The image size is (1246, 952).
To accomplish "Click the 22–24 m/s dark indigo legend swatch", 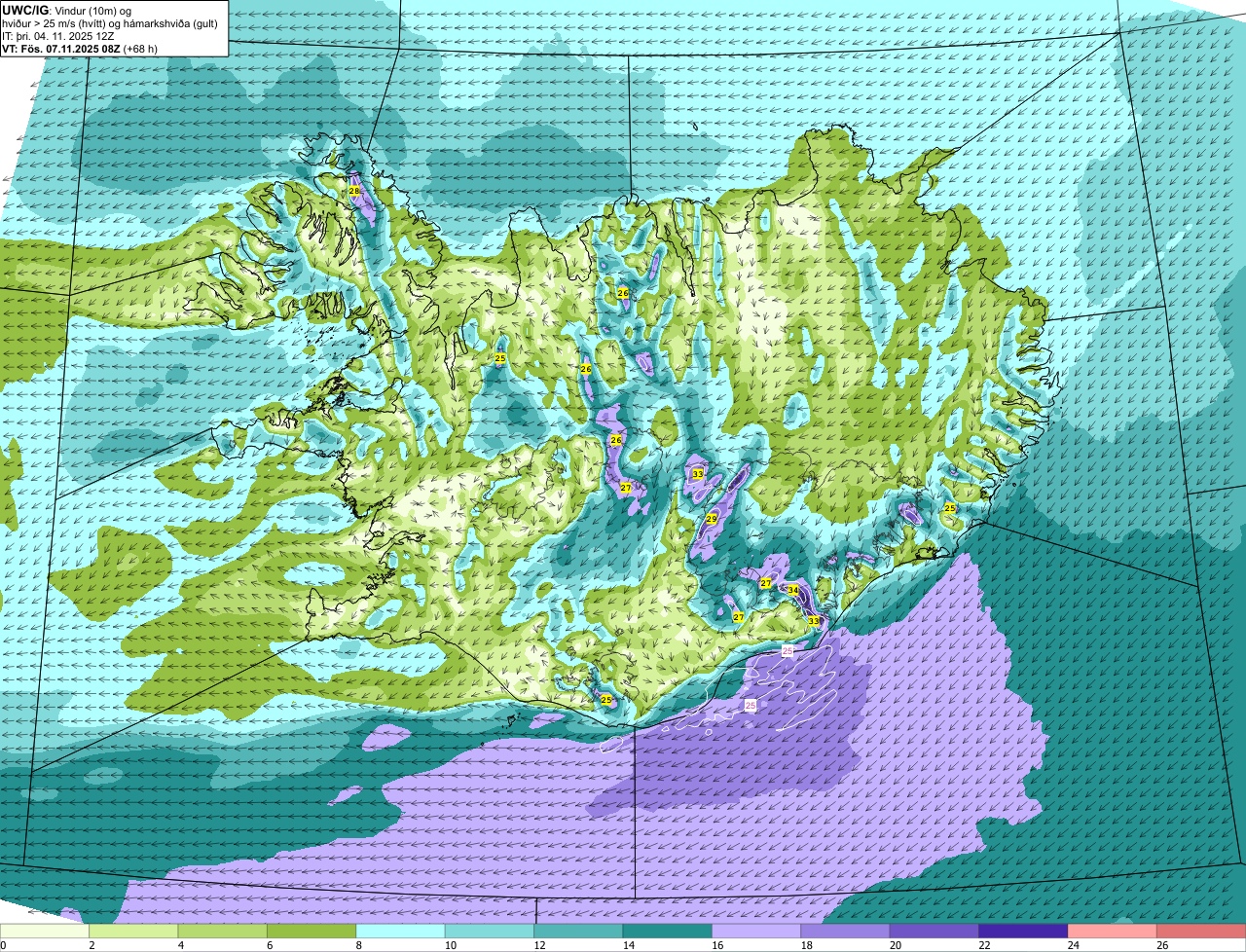I will coord(1023,931).
